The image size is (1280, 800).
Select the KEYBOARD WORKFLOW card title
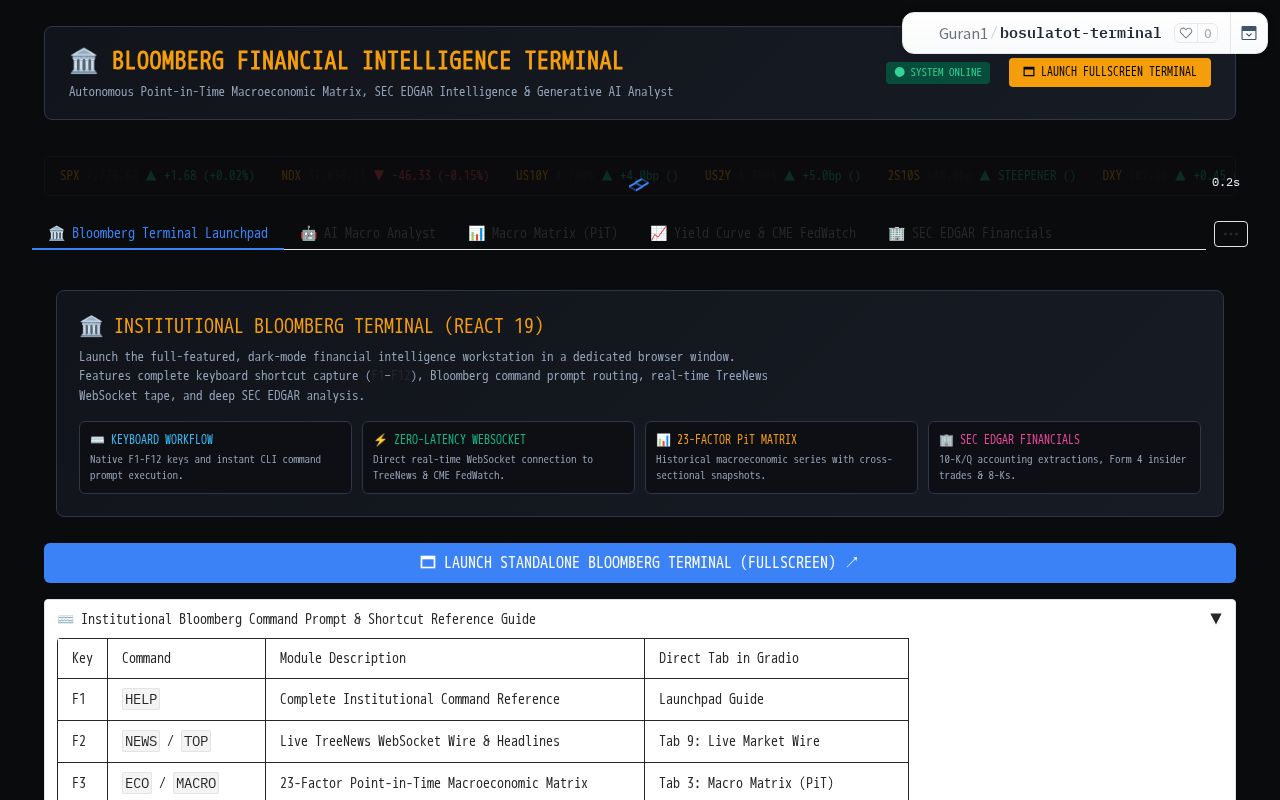[x=162, y=440]
